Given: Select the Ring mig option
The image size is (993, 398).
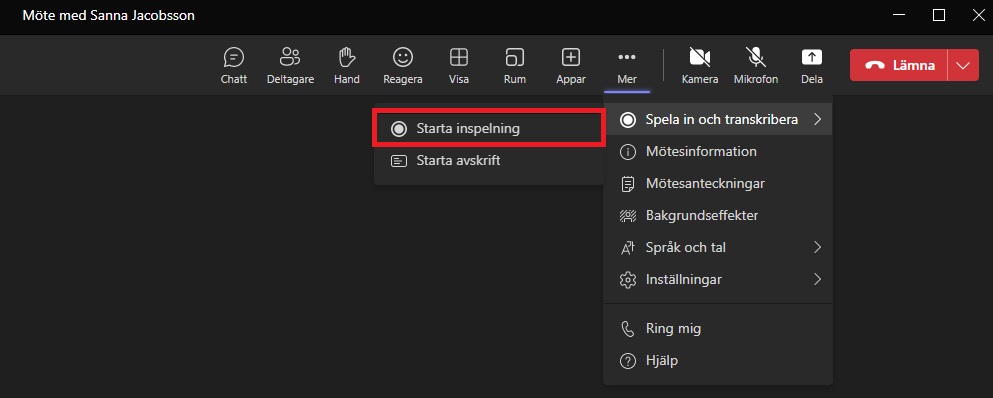Looking at the screenshot, I should [718, 329].
